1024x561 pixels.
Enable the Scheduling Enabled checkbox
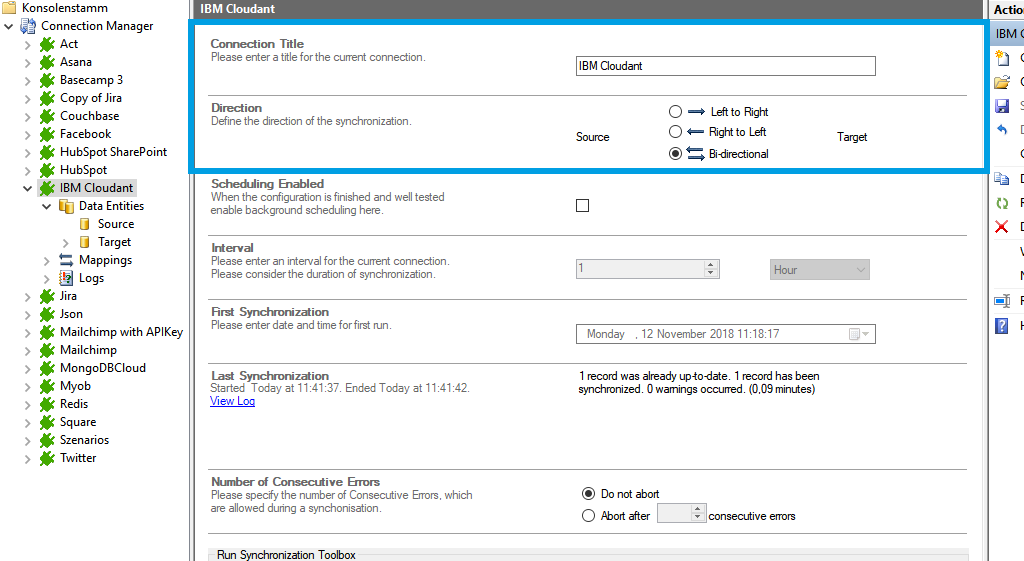point(583,206)
